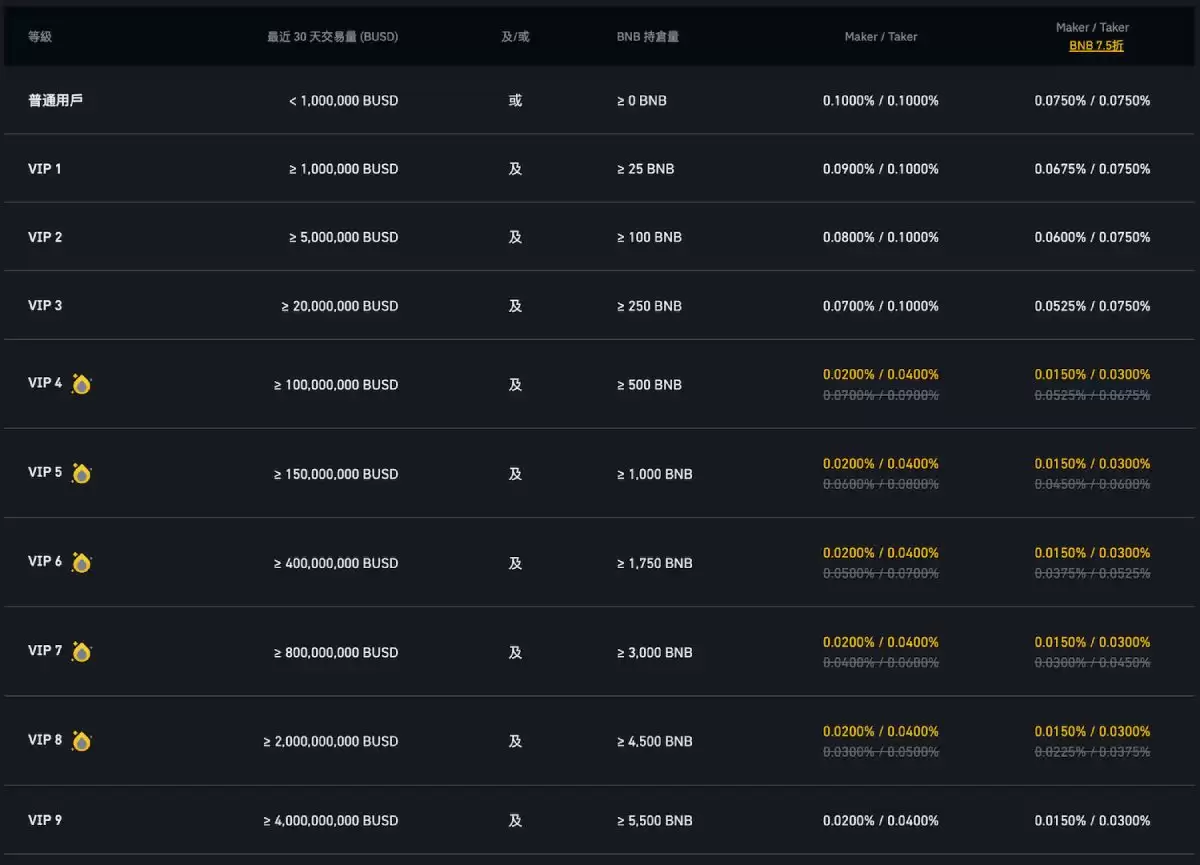1200x865 pixels.
Task: Click the VIP 2 level label
Action: (45, 237)
